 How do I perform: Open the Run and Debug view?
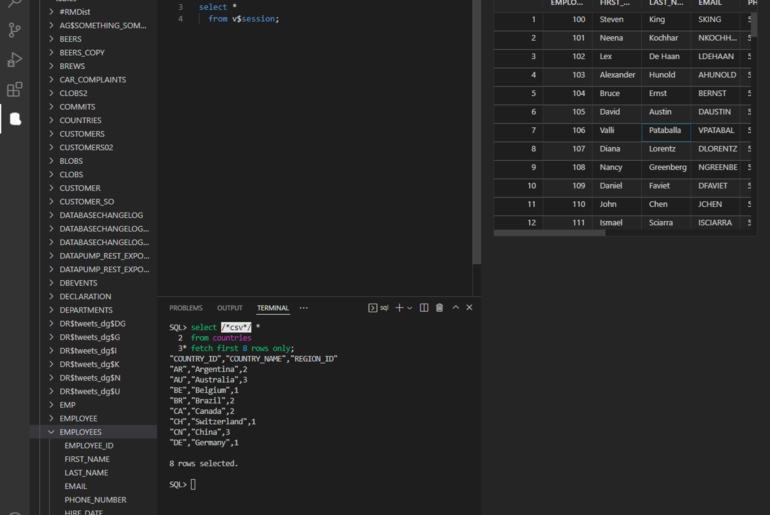pos(15,60)
